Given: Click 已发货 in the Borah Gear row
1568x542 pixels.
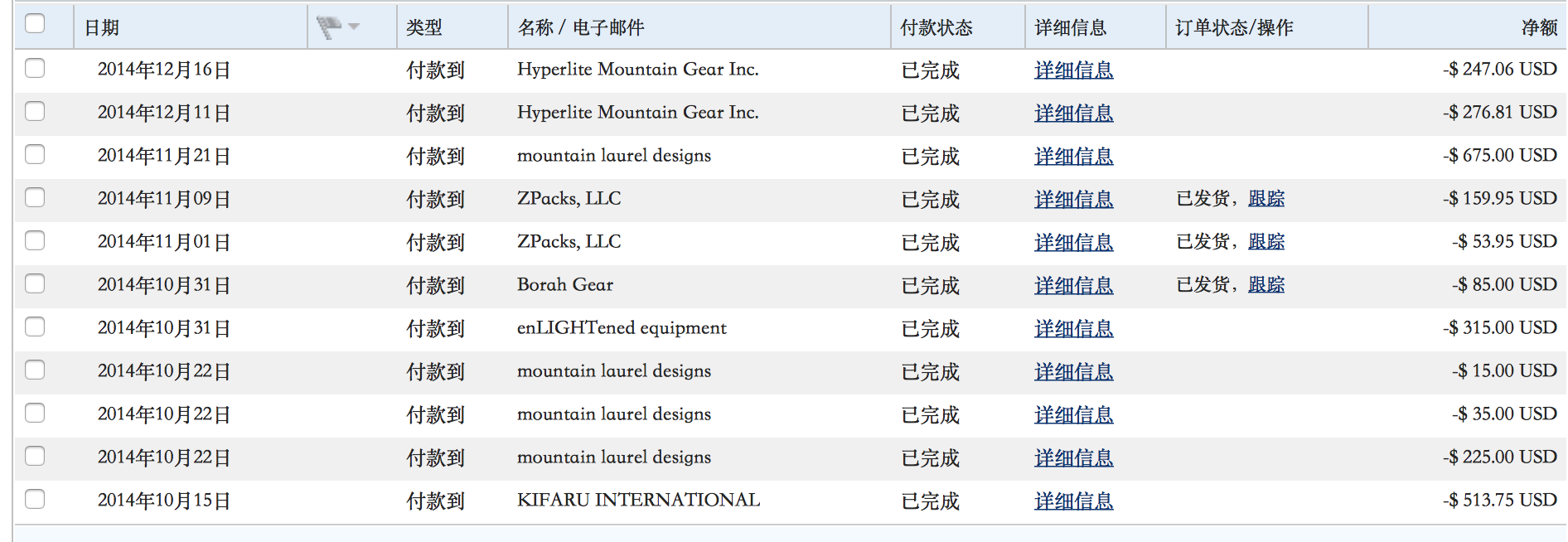Looking at the screenshot, I should [x=1203, y=285].
